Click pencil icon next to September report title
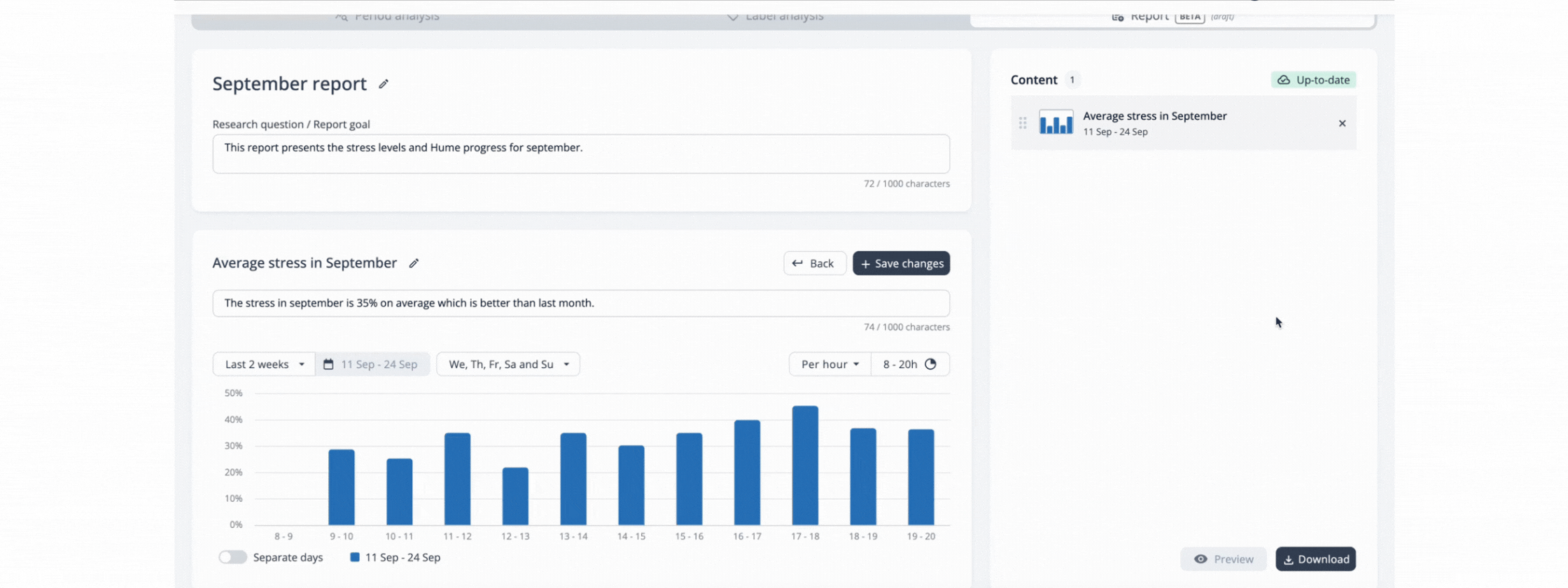Viewport: 1568px width, 588px height. pyautogui.click(x=384, y=84)
